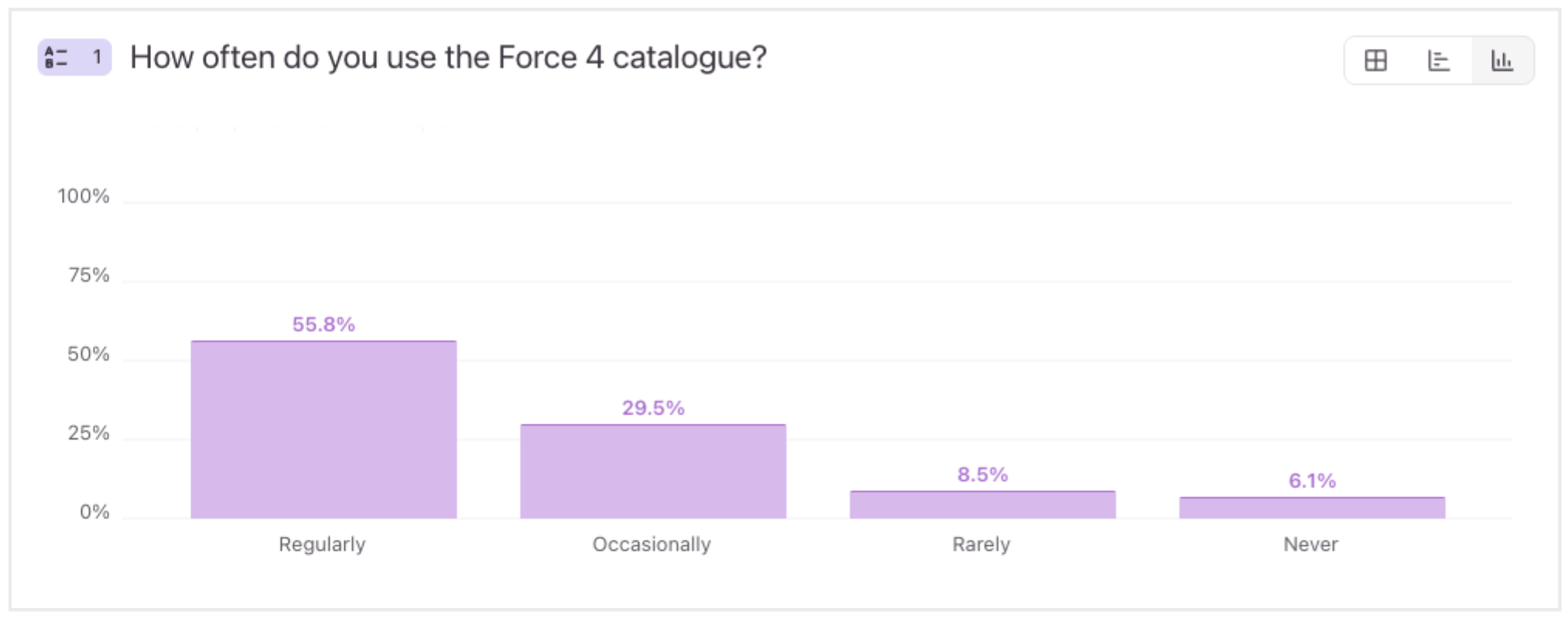This screenshot has height=618, width=1568.
Task: Click the Occasionally category label
Action: click(652, 544)
